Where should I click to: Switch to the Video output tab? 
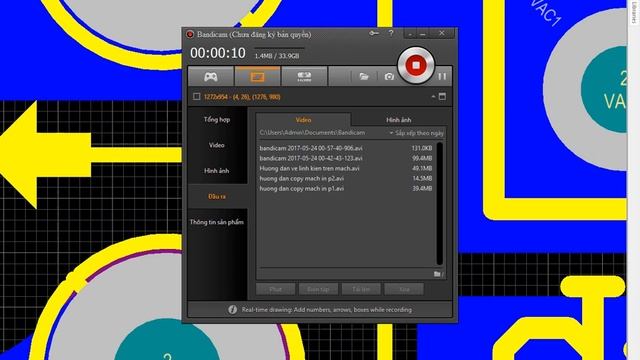coord(303,120)
